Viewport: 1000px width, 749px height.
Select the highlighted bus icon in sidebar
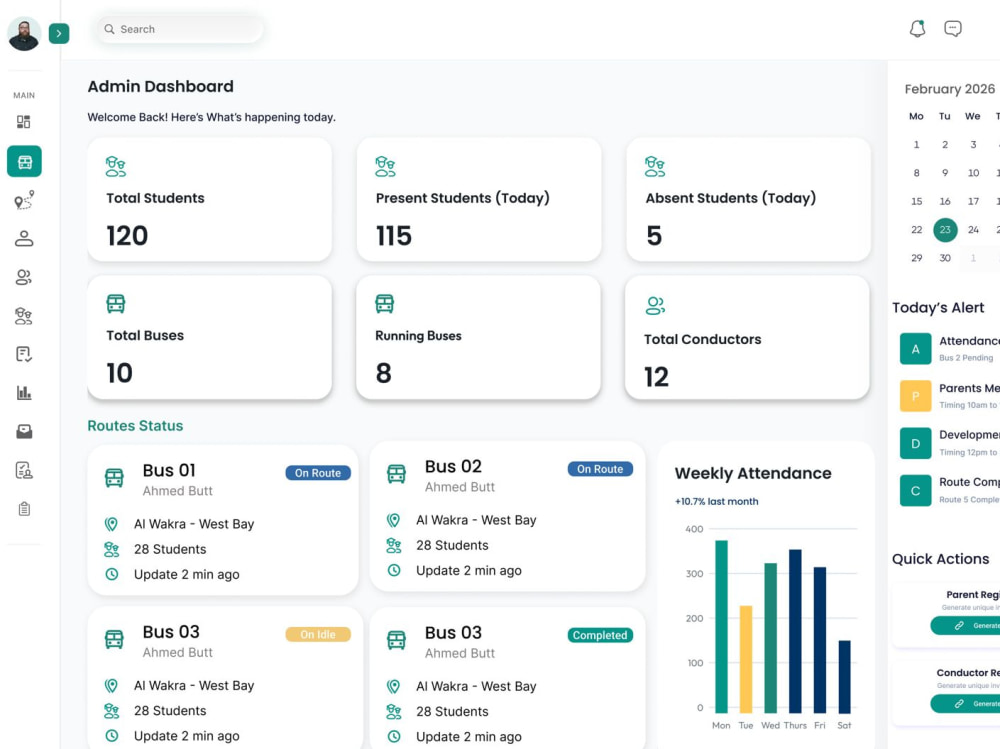[x=24, y=161]
